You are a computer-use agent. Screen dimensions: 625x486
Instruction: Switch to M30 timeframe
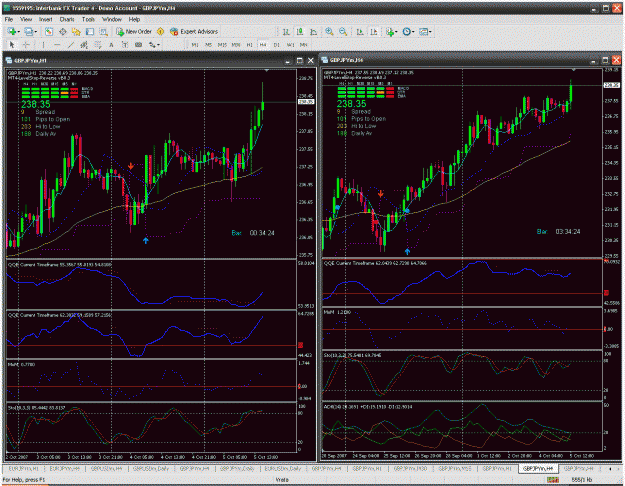pyautogui.click(x=236, y=45)
